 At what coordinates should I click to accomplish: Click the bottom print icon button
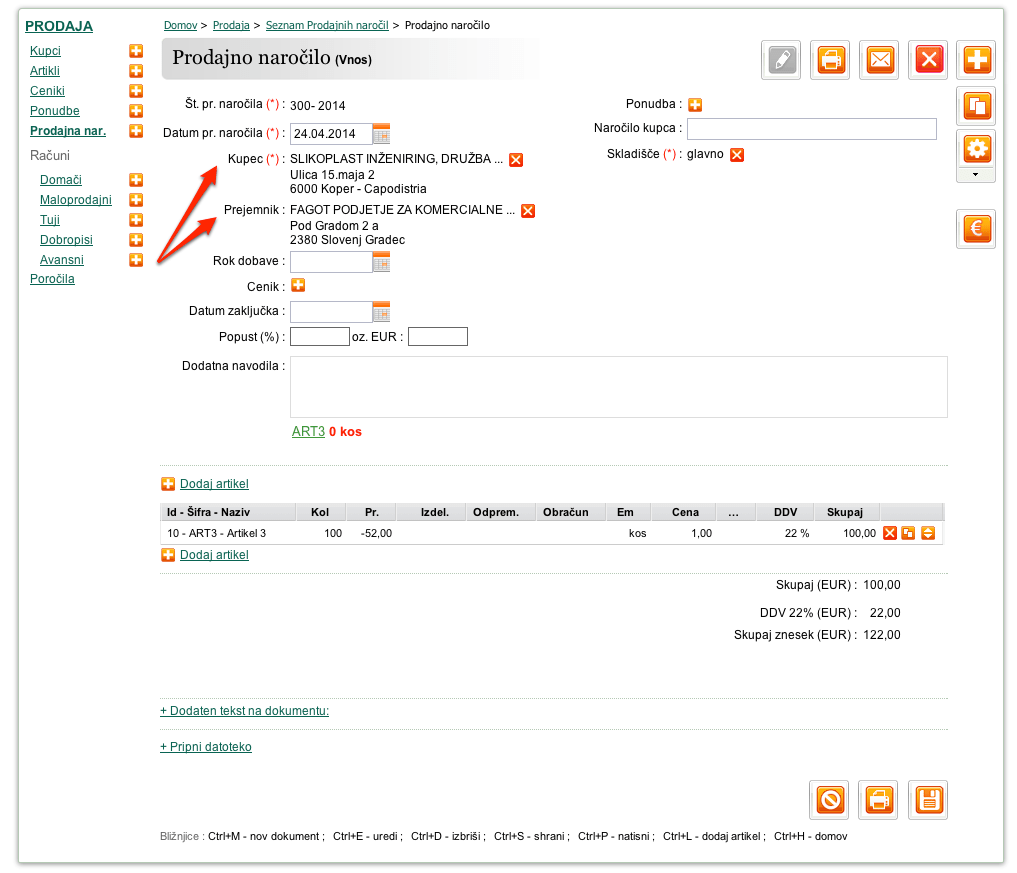pos(879,800)
